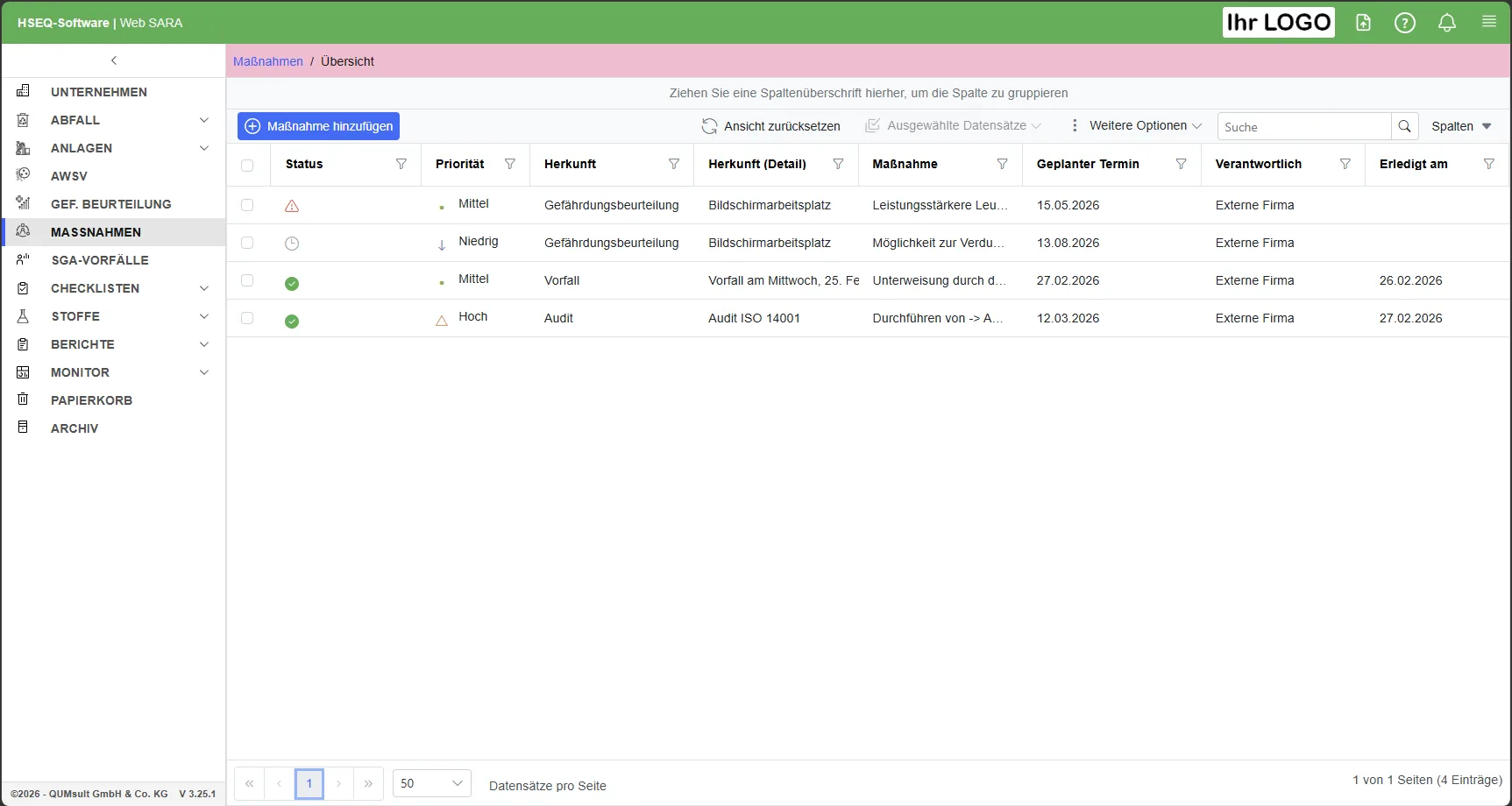Screen dimensions: 1512x806
Task: Click the search magnifier button
Action: pyautogui.click(x=1404, y=126)
